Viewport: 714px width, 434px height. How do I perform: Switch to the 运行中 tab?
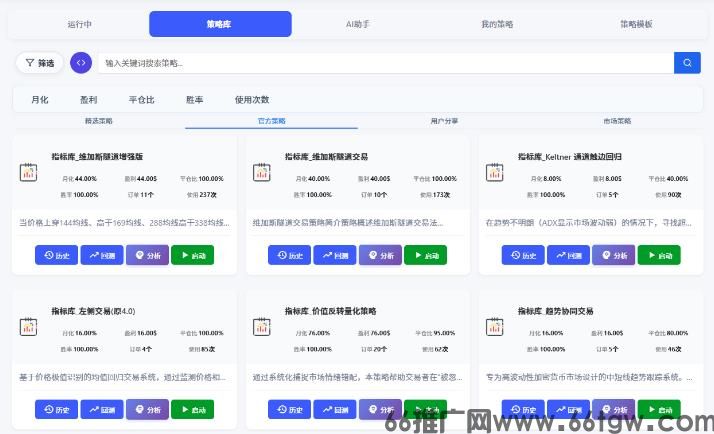pyautogui.click(x=79, y=24)
